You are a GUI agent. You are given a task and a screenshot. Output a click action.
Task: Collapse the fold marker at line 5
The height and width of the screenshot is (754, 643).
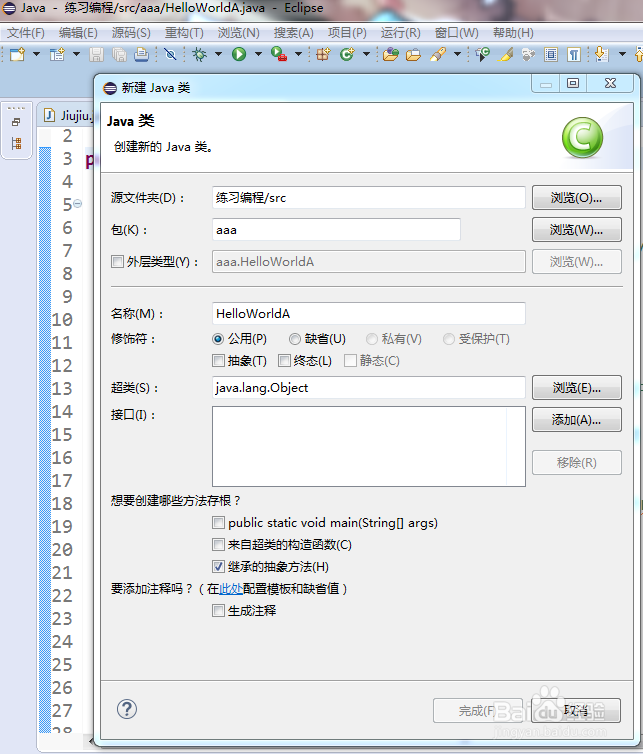click(77, 203)
